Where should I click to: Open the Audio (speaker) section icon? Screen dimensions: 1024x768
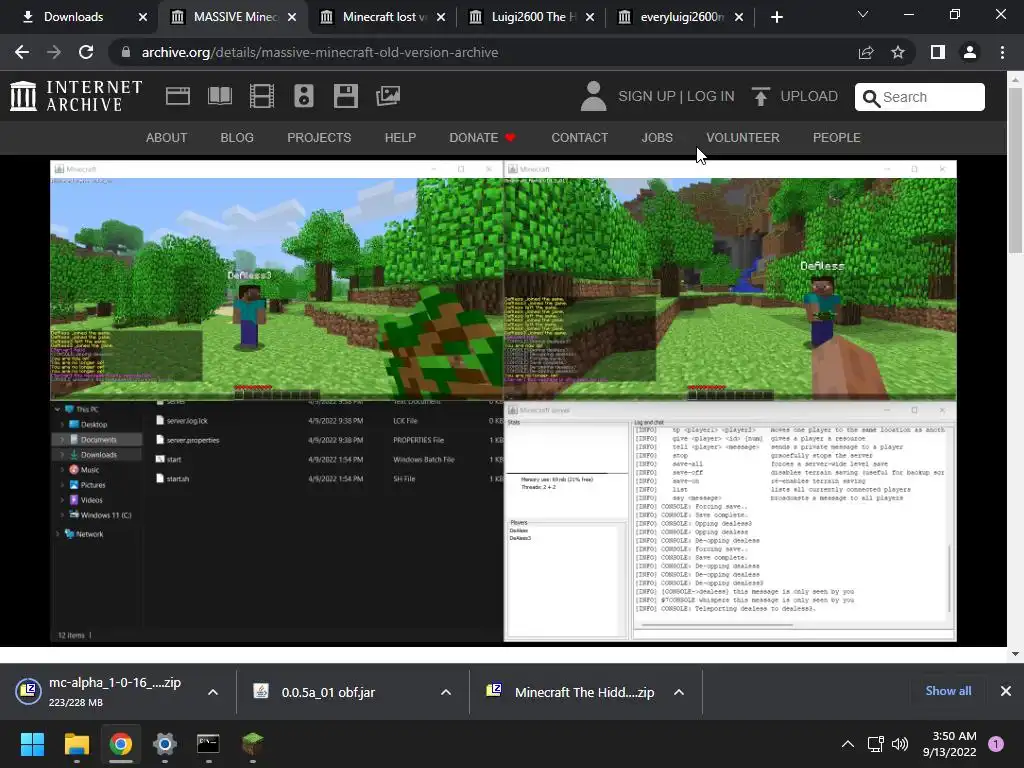point(304,96)
